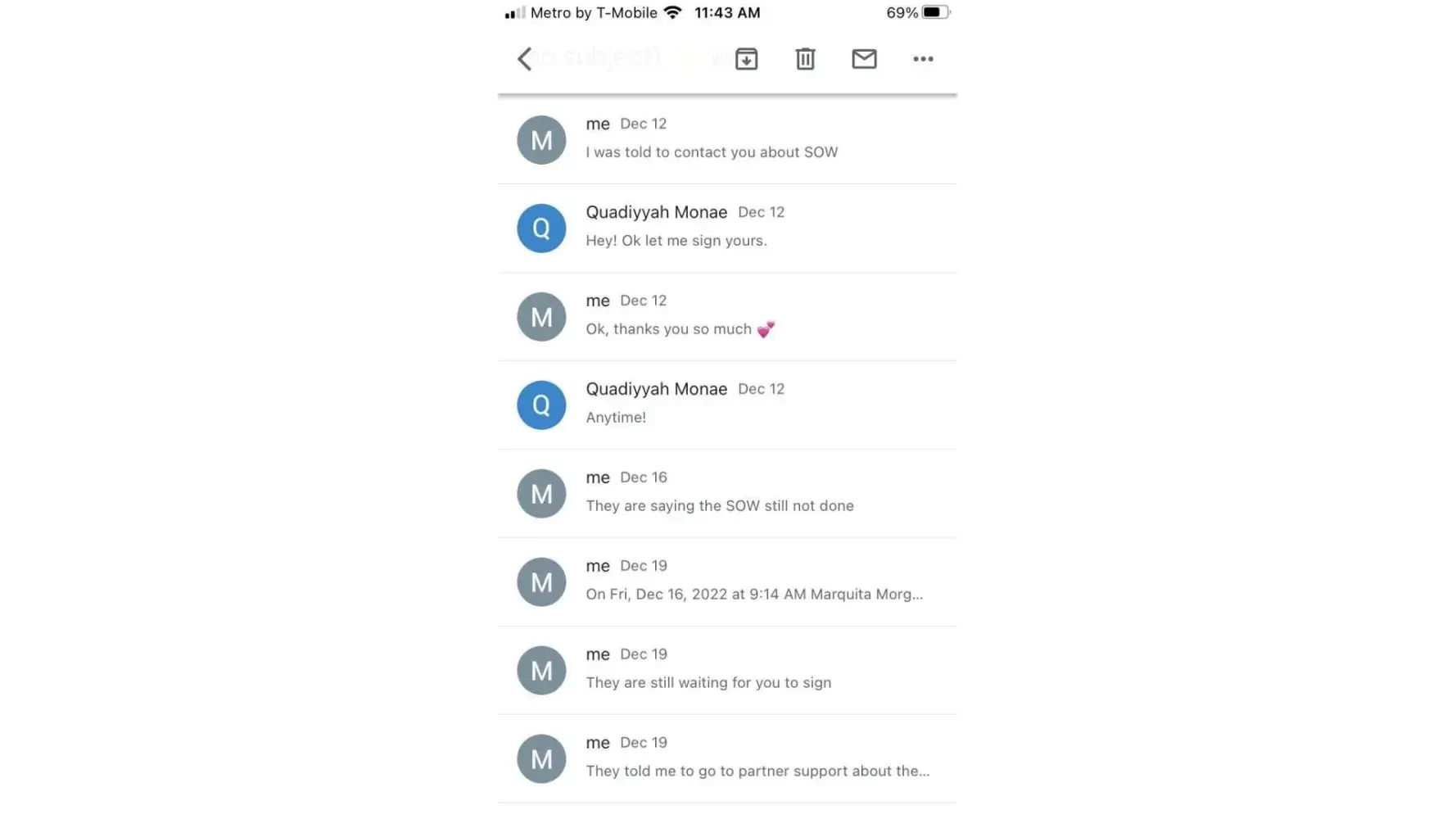The height and width of the screenshot is (819, 1456).
Task: Tap the Wi-Fi icon in status bar
Action: click(x=672, y=12)
